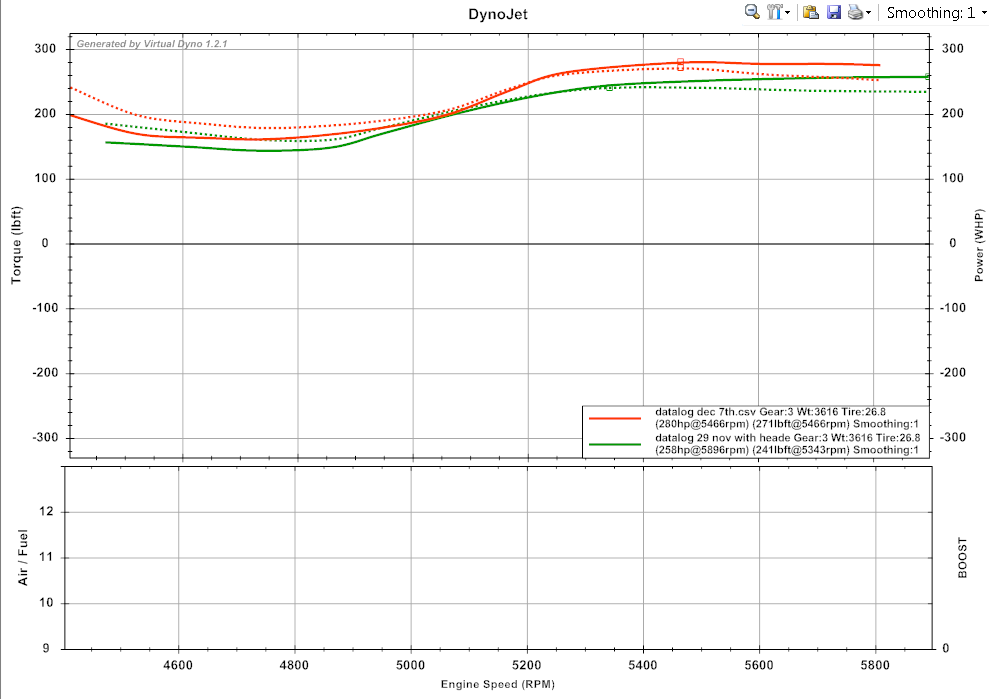Open the Smoothing: 1 dropdown
Image resolution: width=989 pixels, height=699 pixels.
point(936,13)
